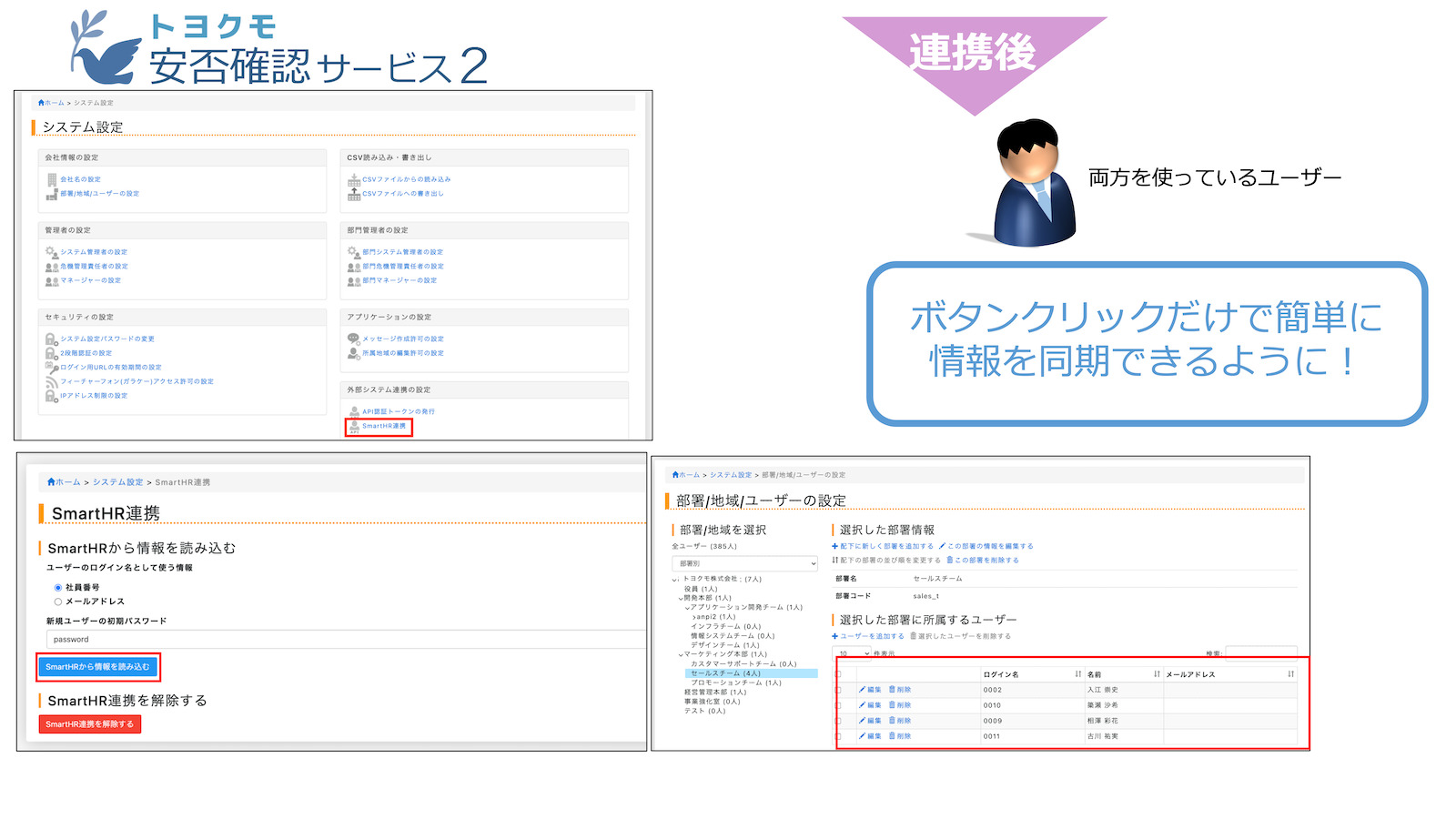Click システム設定 in the SmartHR連携 breadcrumb

(x=118, y=482)
